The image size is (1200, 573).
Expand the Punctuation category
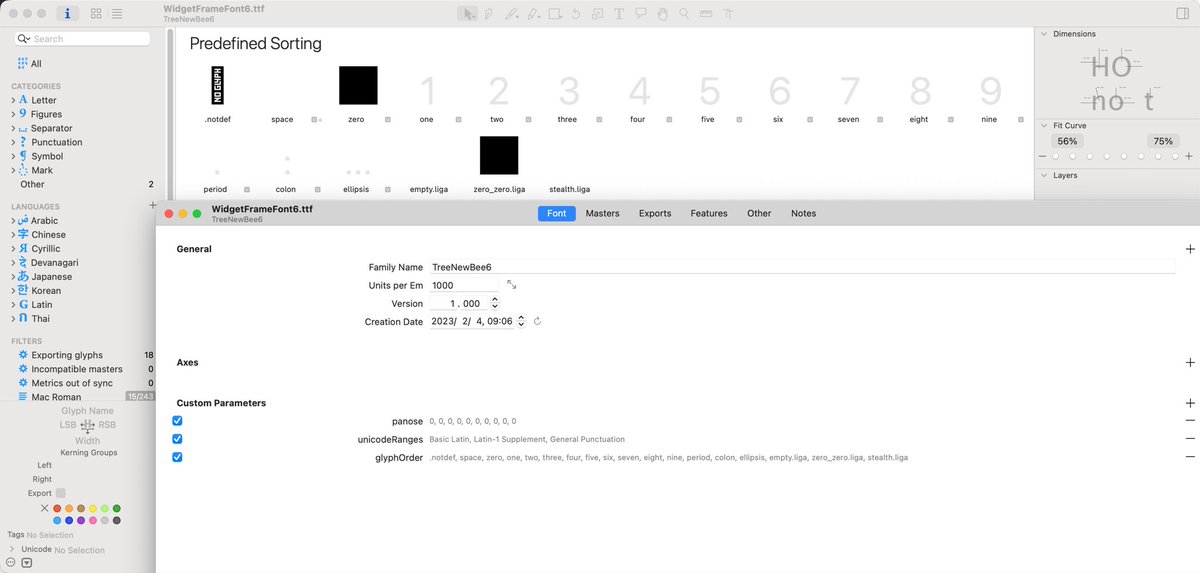[x=13, y=142]
